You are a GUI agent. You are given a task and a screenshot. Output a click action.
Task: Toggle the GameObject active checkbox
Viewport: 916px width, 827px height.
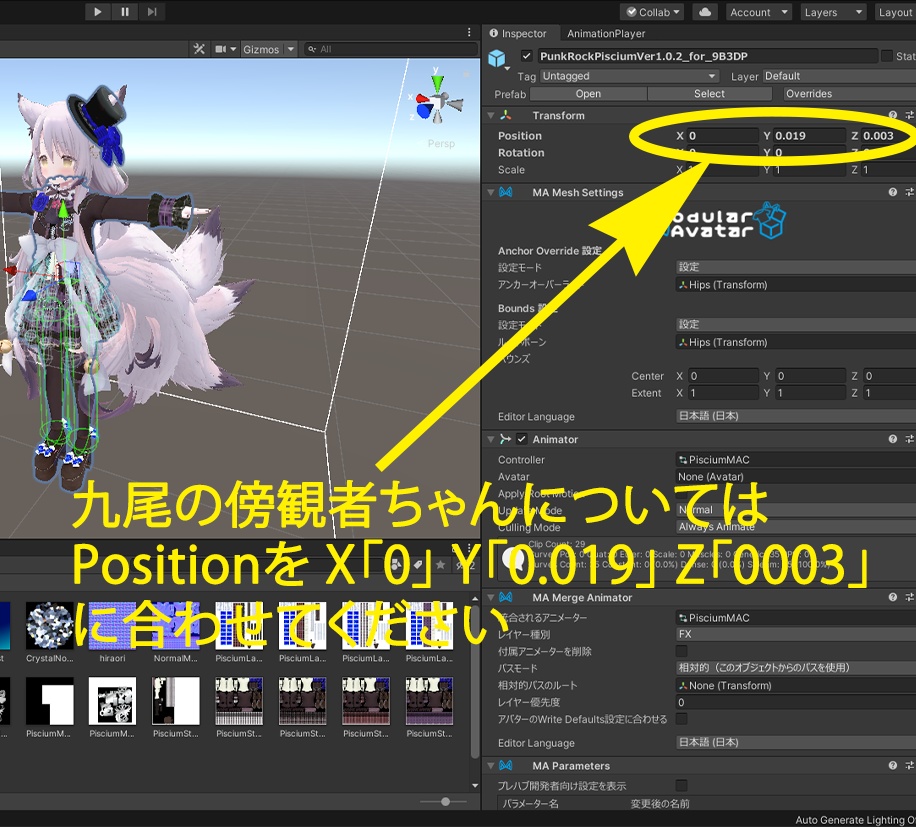click(526, 56)
